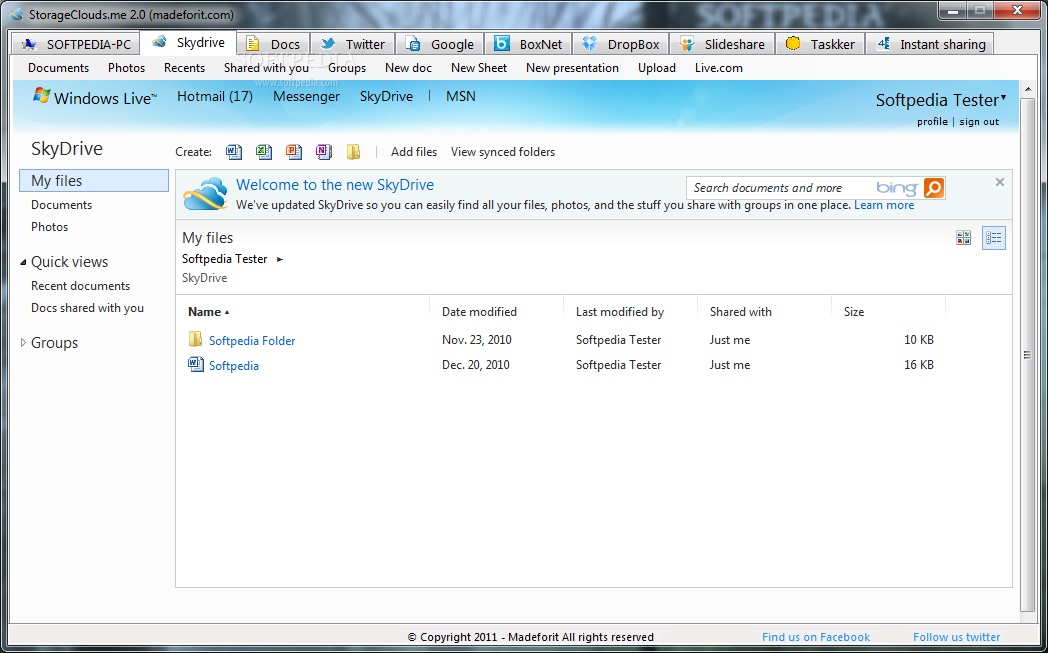Open the Softpedia Folder link

pos(252,340)
